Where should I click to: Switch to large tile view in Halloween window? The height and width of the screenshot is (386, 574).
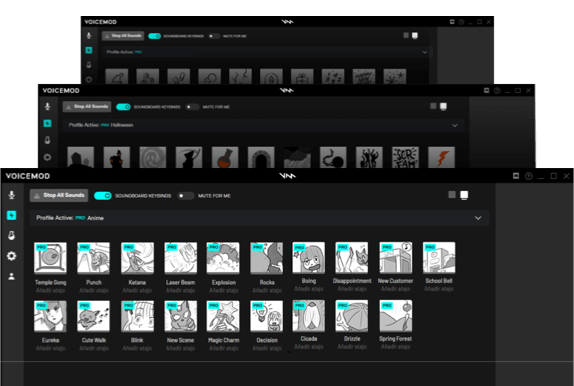(x=443, y=107)
